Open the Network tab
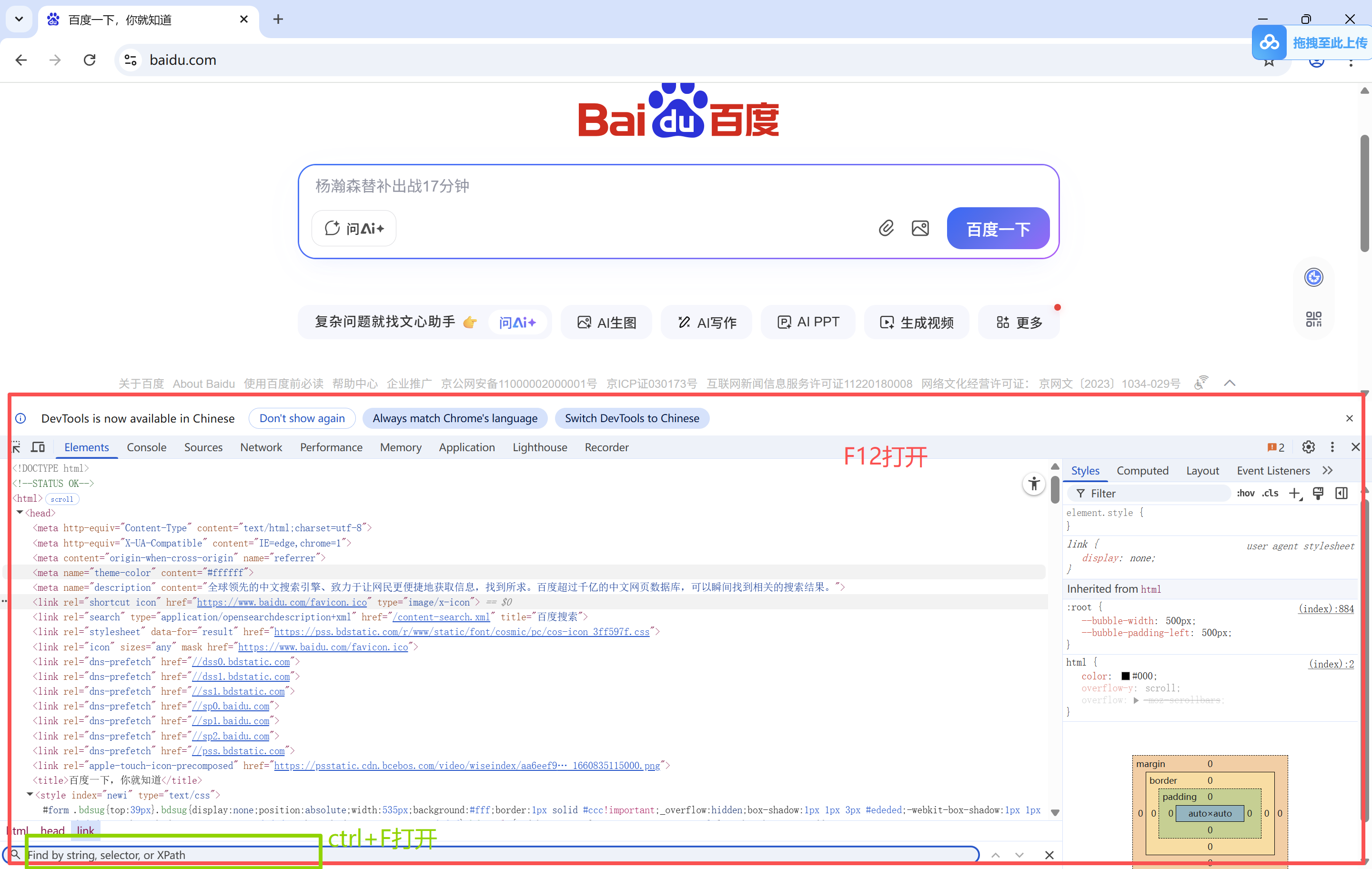The height and width of the screenshot is (869, 1372). pyautogui.click(x=261, y=447)
